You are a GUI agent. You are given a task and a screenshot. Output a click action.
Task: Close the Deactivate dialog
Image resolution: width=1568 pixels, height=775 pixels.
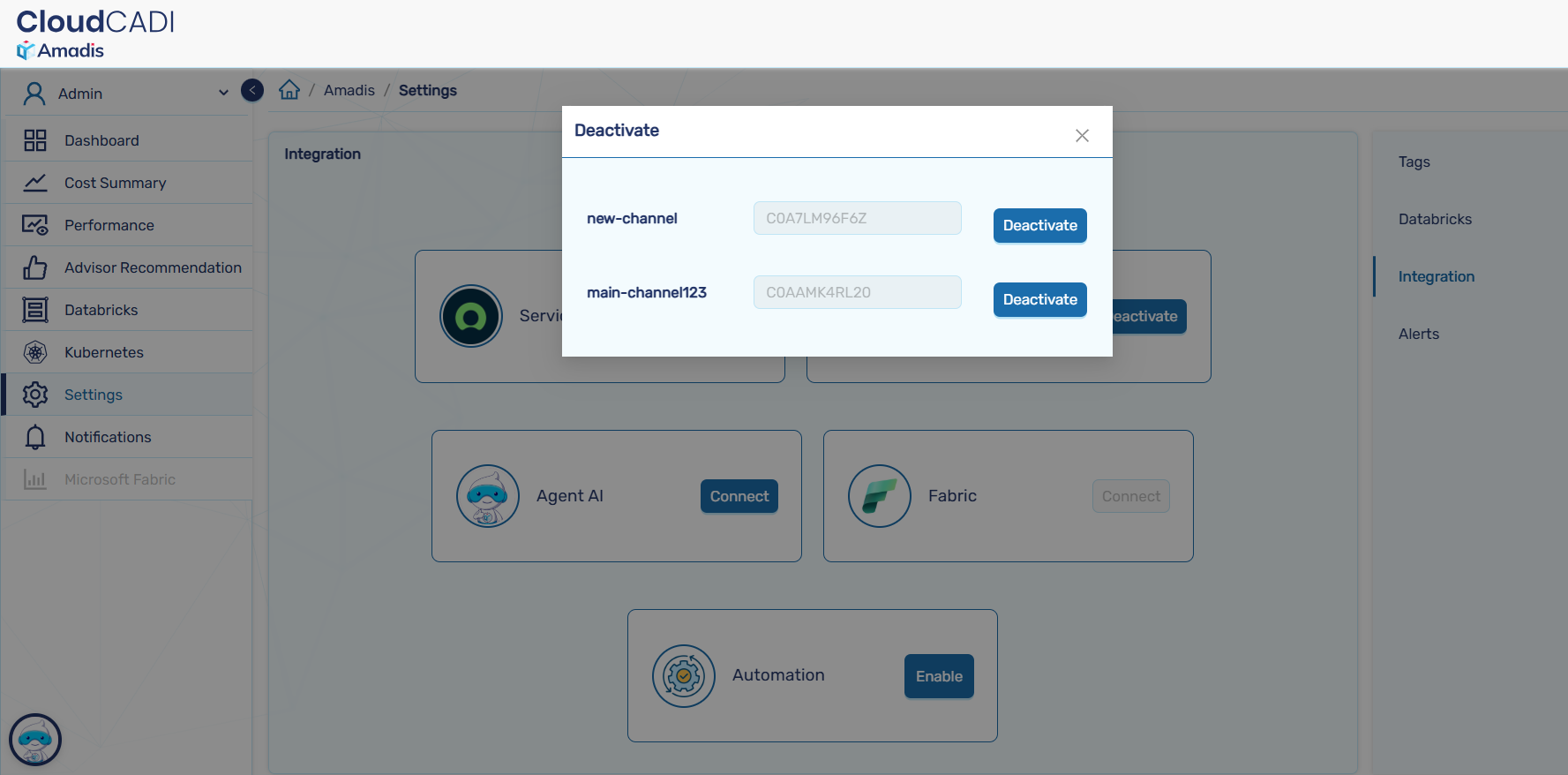click(1082, 135)
